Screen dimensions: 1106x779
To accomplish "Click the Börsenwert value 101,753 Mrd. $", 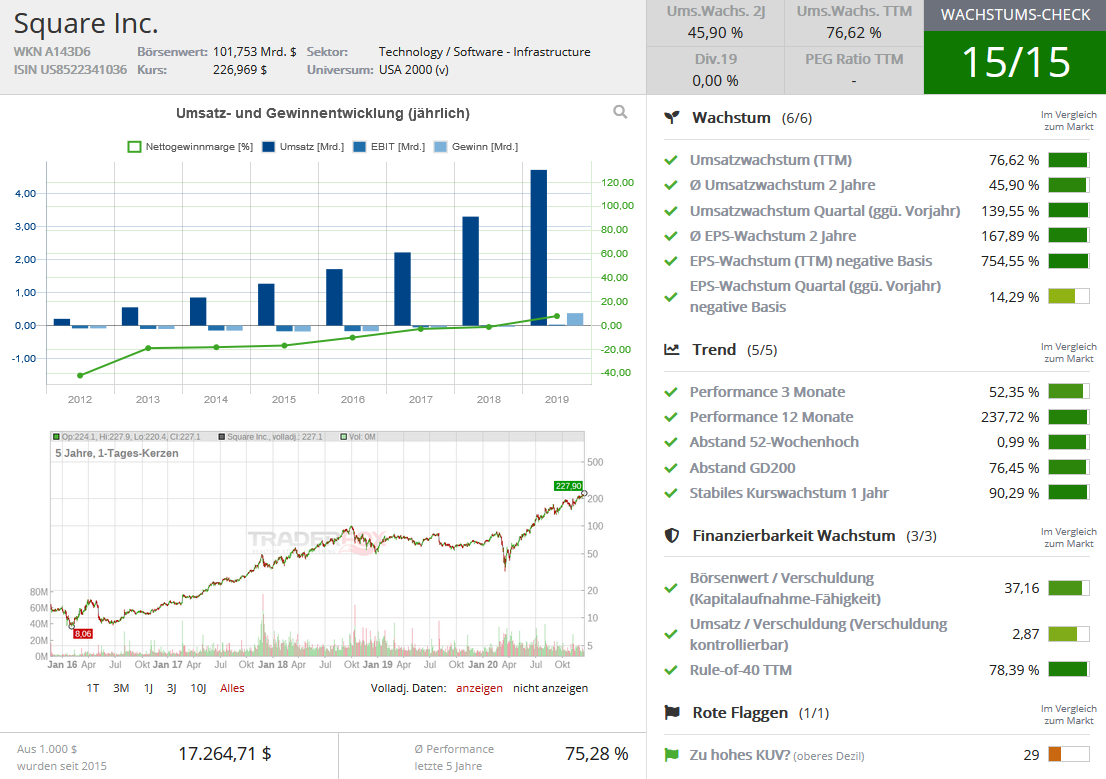I will tap(255, 52).
